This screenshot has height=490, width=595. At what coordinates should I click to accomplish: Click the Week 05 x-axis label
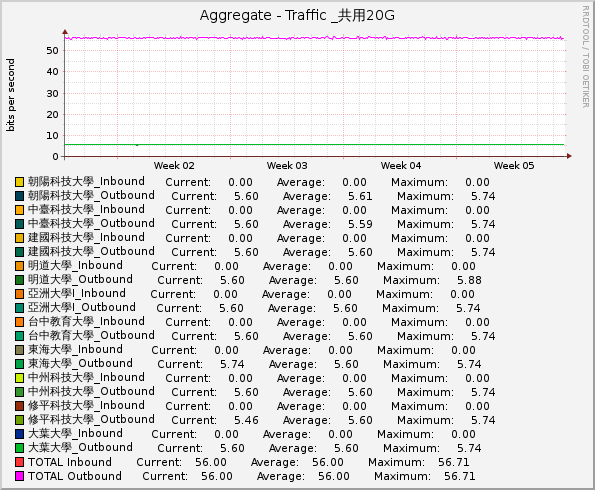[x=514, y=165]
